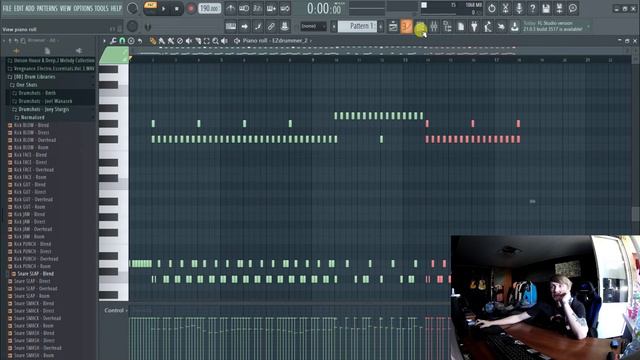Collapse the Normalized folder

click(x=32, y=118)
